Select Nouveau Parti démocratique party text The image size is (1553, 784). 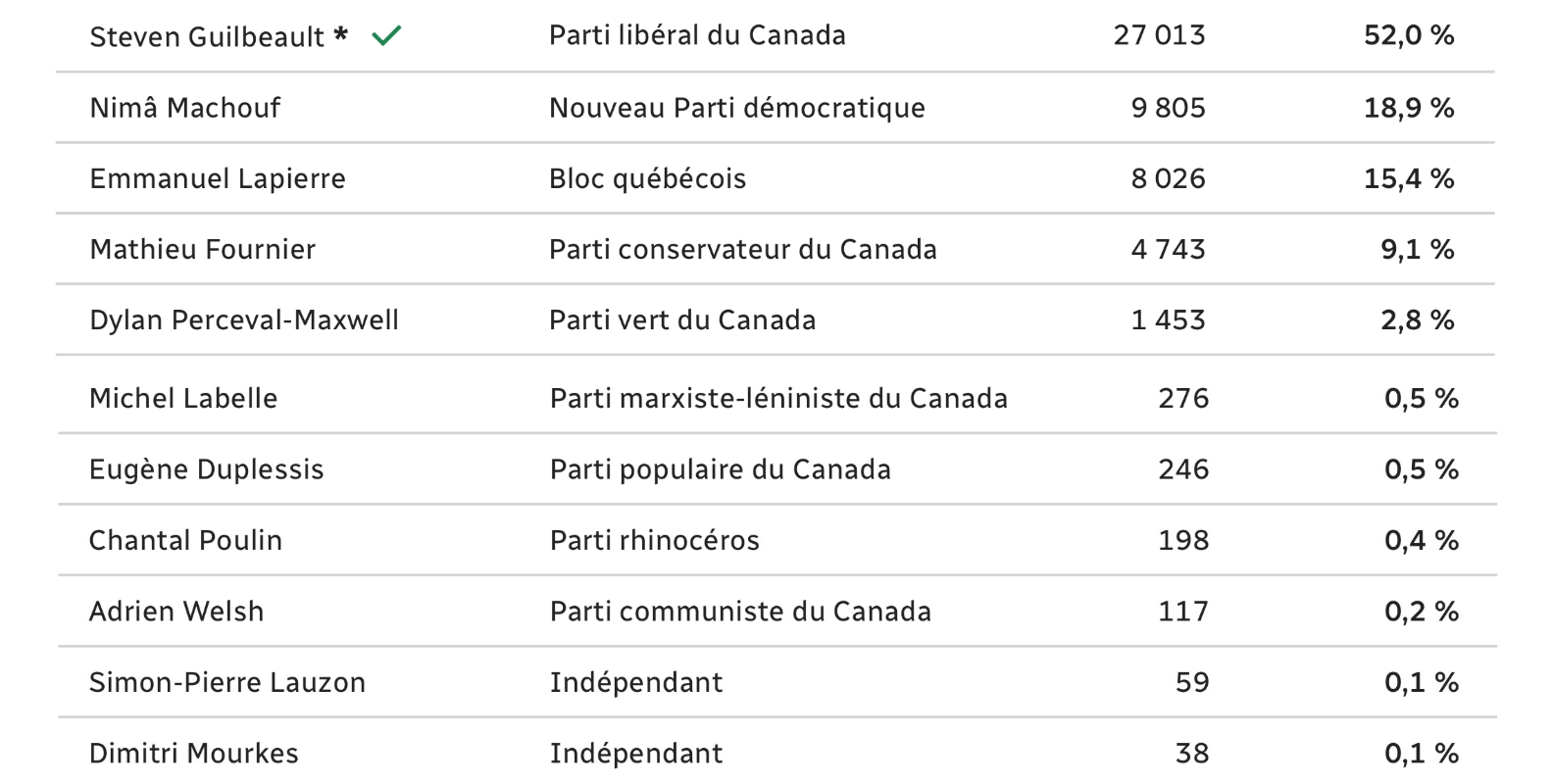[737, 108]
